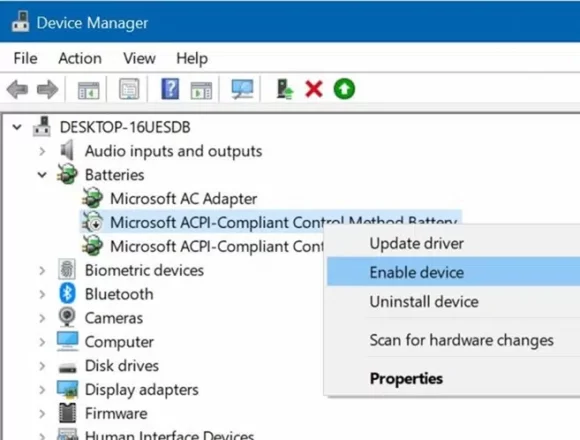Image resolution: width=580 pixels, height=440 pixels.
Task: Click Show/Hide Console Tree toolbar icon
Action: pos(88,90)
